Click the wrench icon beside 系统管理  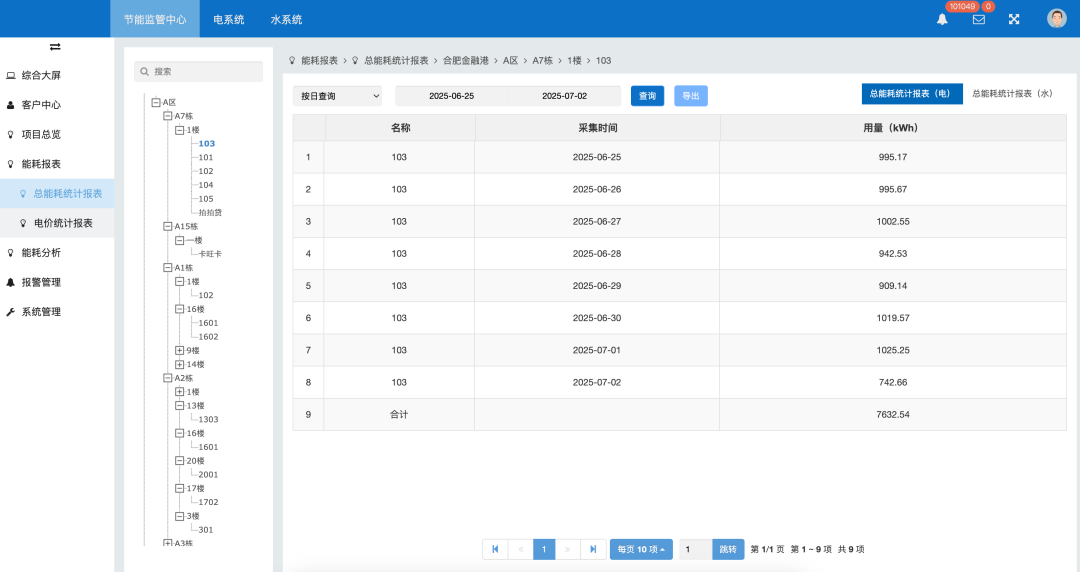(x=10, y=312)
